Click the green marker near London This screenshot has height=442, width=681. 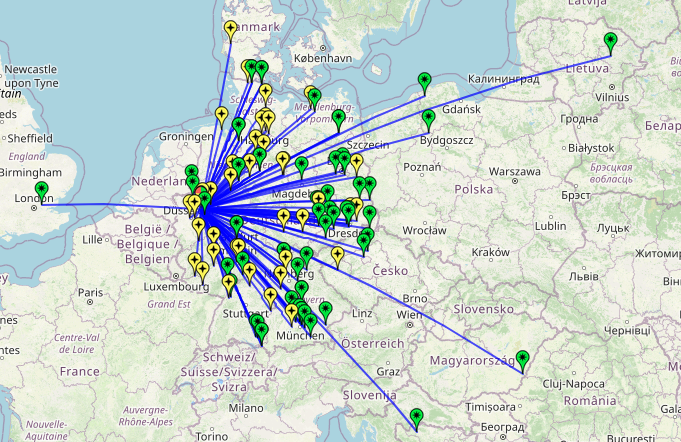pyautogui.click(x=41, y=190)
